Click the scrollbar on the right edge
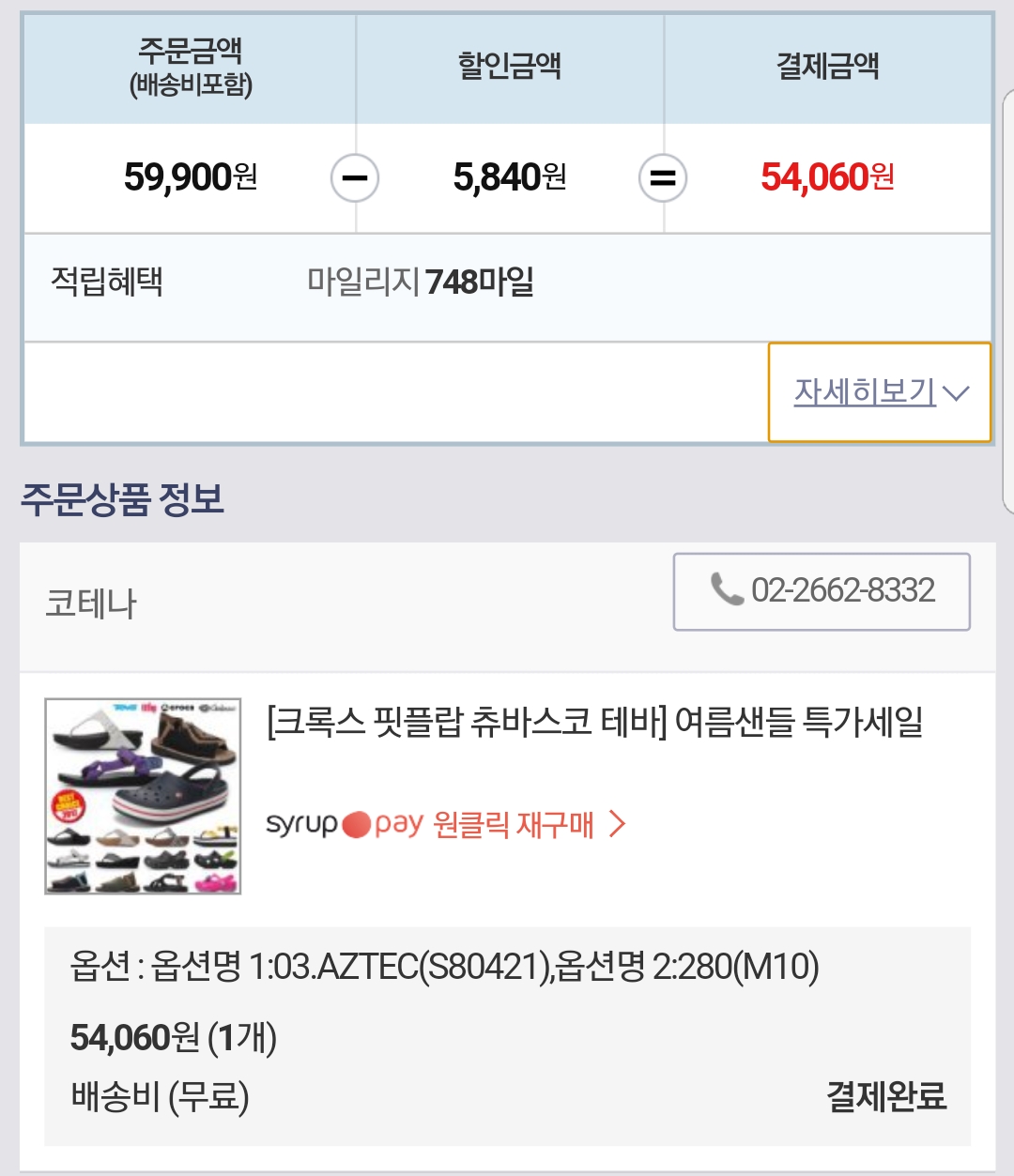 [1008, 300]
